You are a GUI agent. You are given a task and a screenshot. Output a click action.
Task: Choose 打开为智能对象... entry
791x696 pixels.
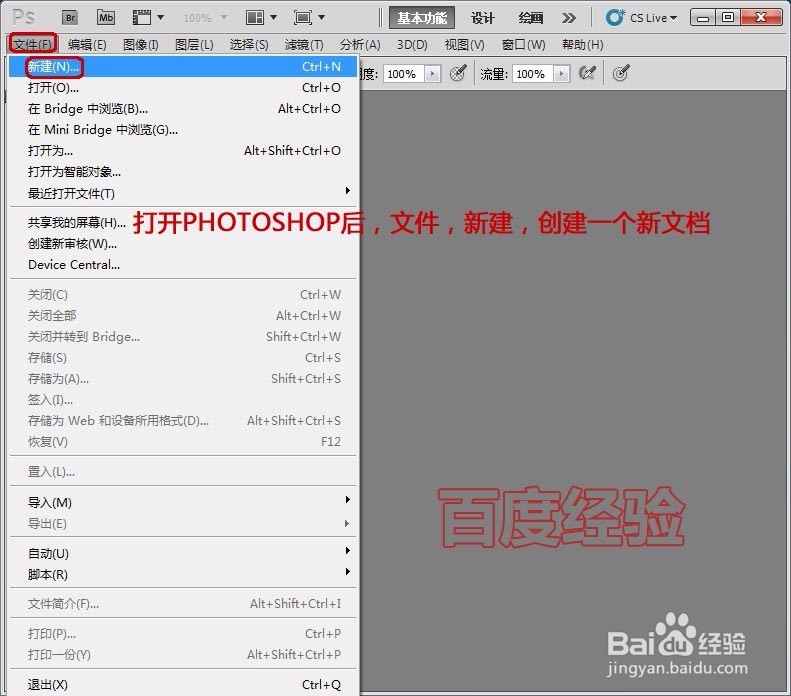pyautogui.click(x=184, y=171)
